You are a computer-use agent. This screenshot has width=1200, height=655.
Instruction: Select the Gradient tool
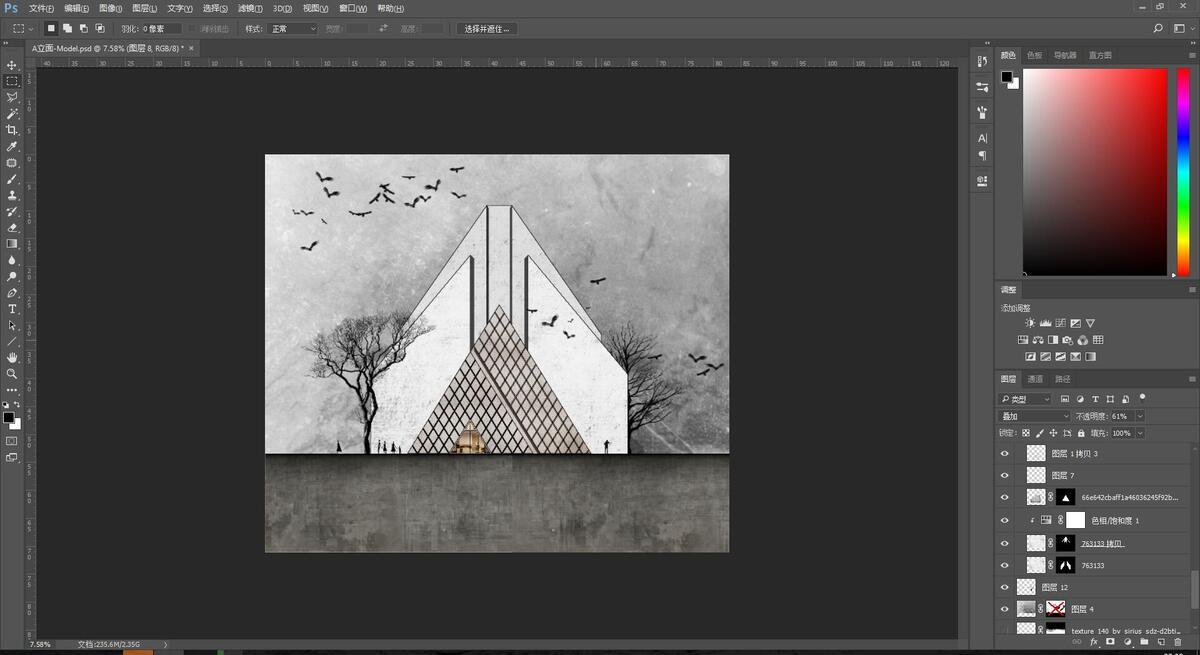pyautogui.click(x=12, y=244)
